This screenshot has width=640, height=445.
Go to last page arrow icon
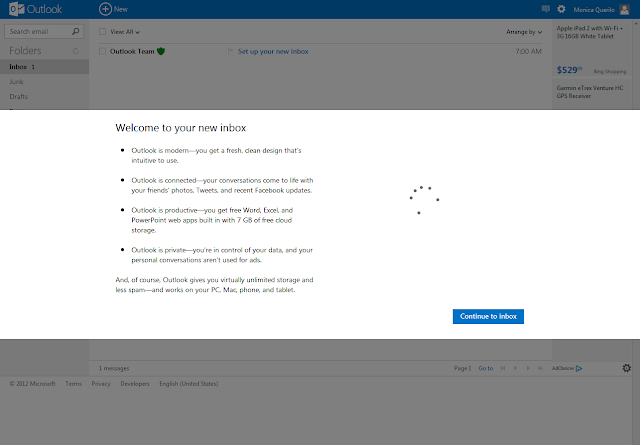point(540,368)
